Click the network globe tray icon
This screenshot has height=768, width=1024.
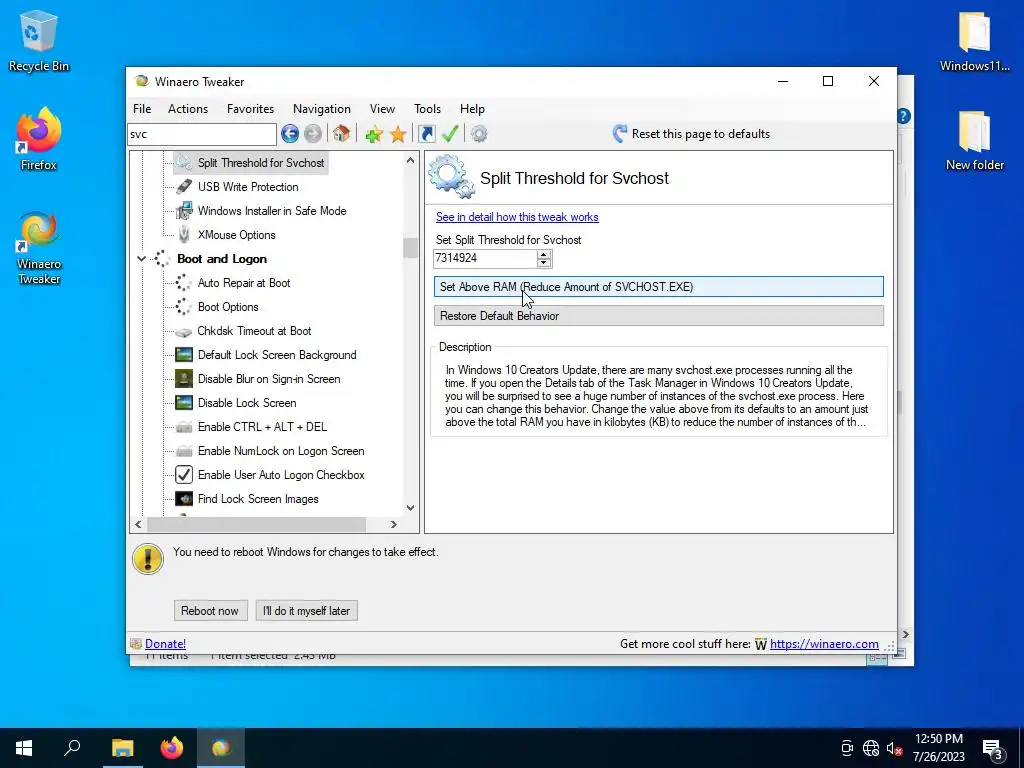(x=871, y=748)
